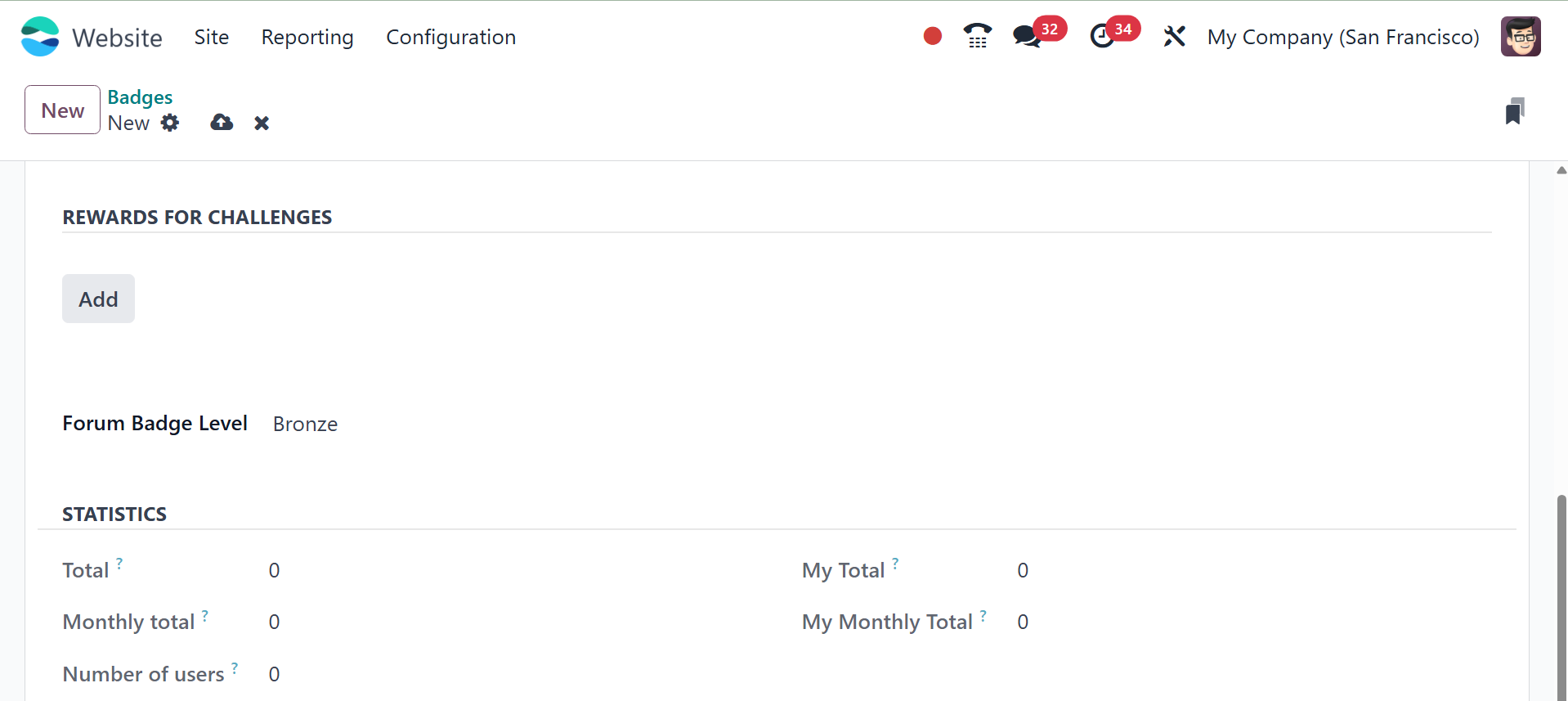Click Add under Rewards for Challenges
The image size is (1568, 701).
(98, 299)
